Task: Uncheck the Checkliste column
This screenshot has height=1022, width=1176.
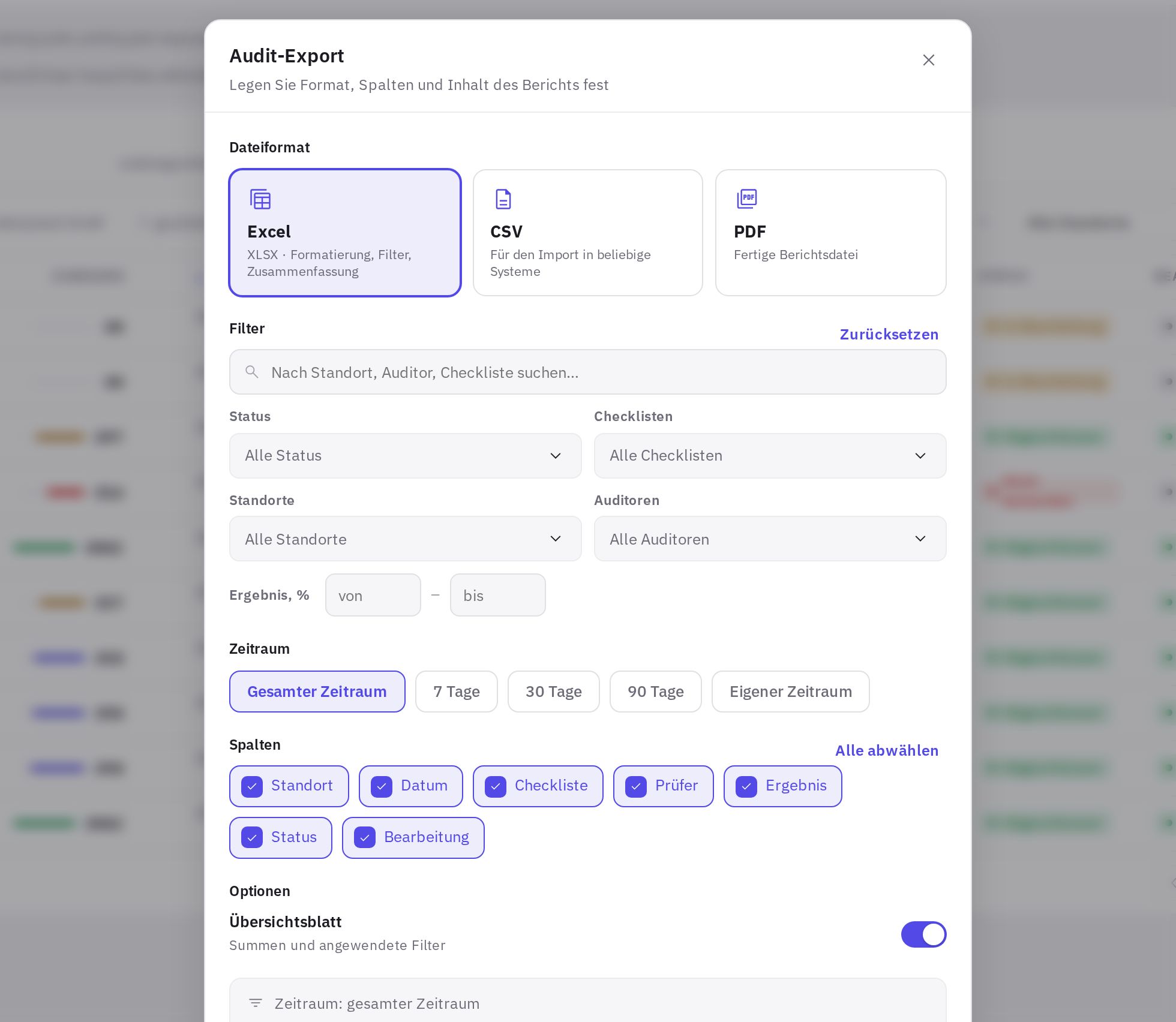Action: point(538,786)
